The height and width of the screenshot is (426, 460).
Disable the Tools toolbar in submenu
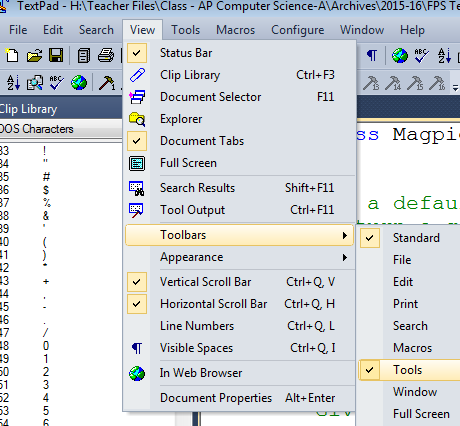coord(410,370)
